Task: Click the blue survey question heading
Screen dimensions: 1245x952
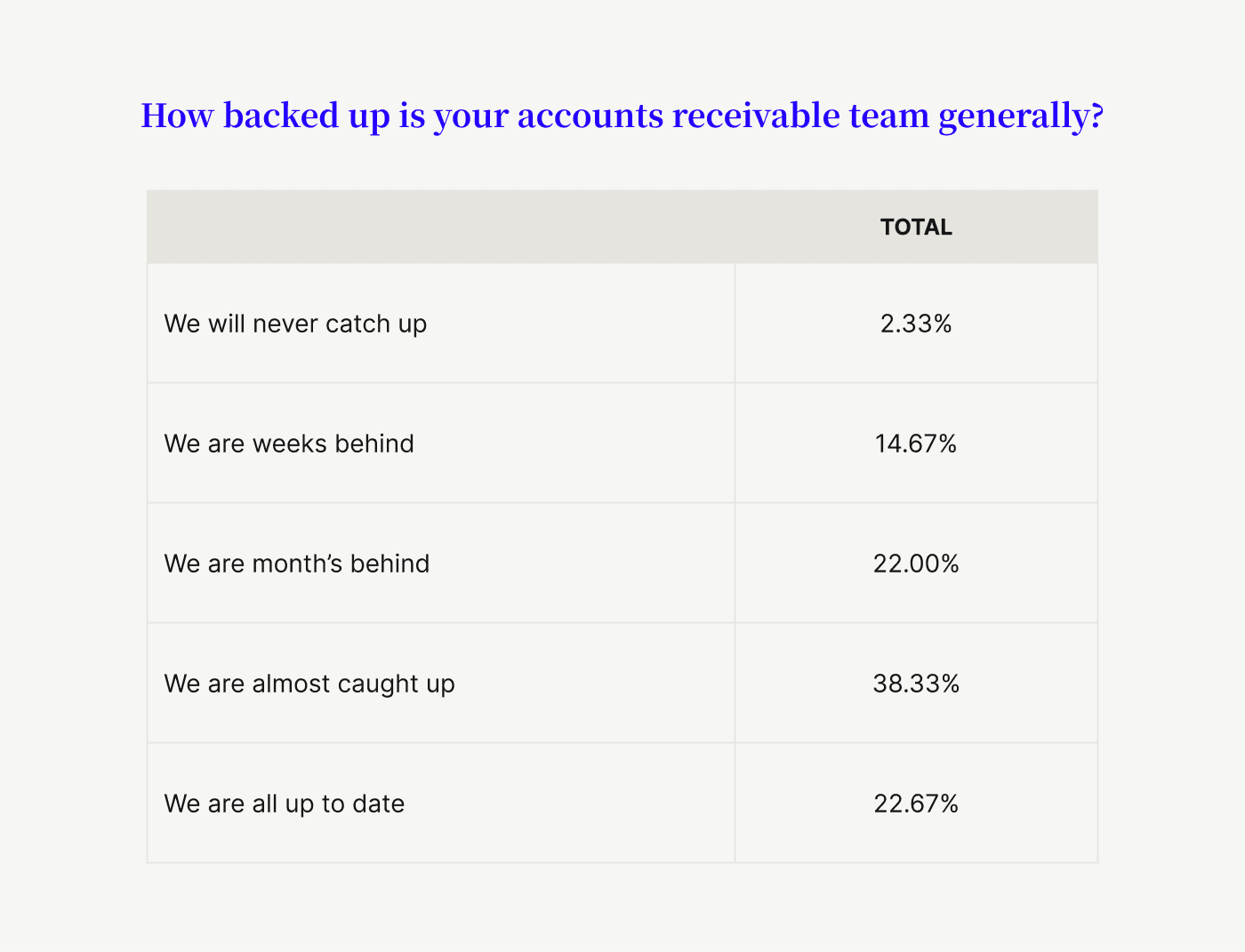Action: [622, 116]
